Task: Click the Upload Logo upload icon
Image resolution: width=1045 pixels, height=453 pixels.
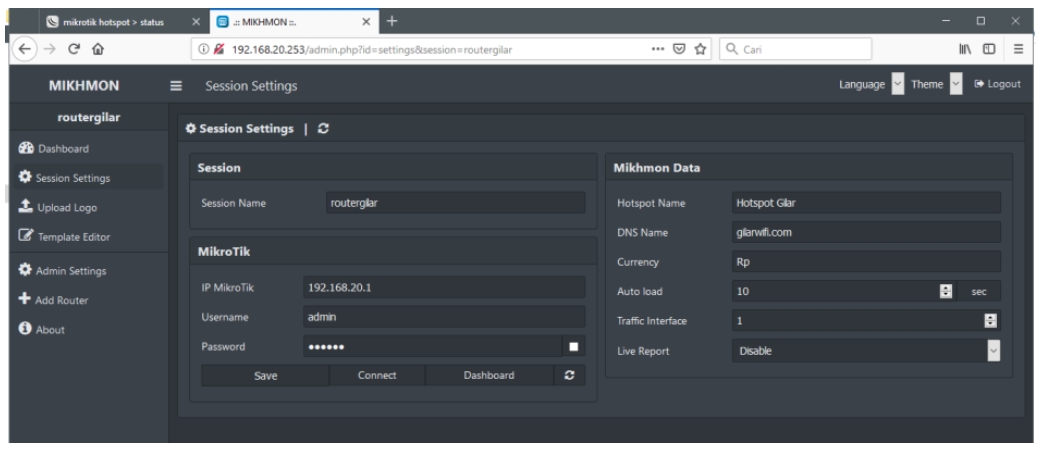Action: [x=25, y=207]
